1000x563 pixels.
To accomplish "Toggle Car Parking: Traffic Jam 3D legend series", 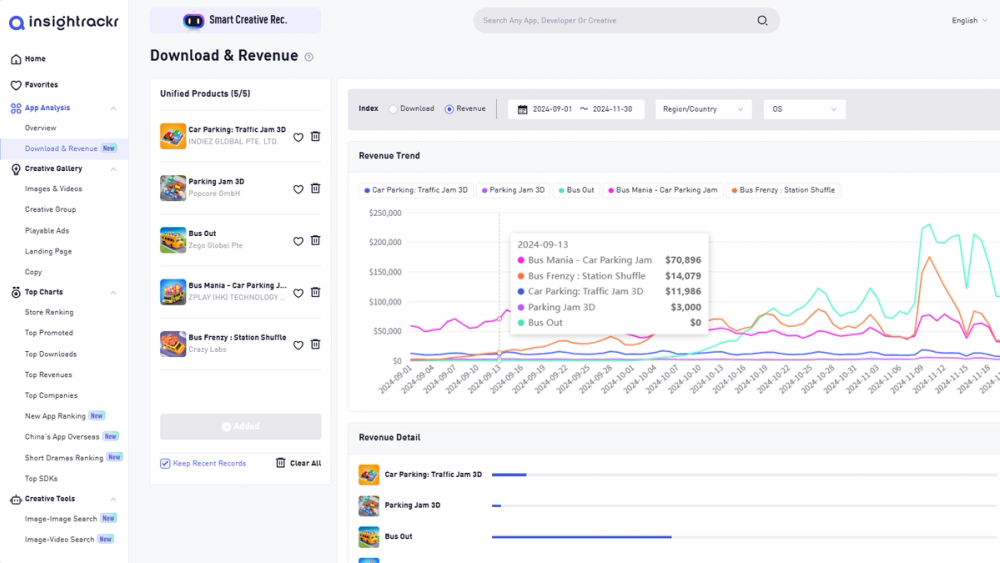I will click(416, 190).
